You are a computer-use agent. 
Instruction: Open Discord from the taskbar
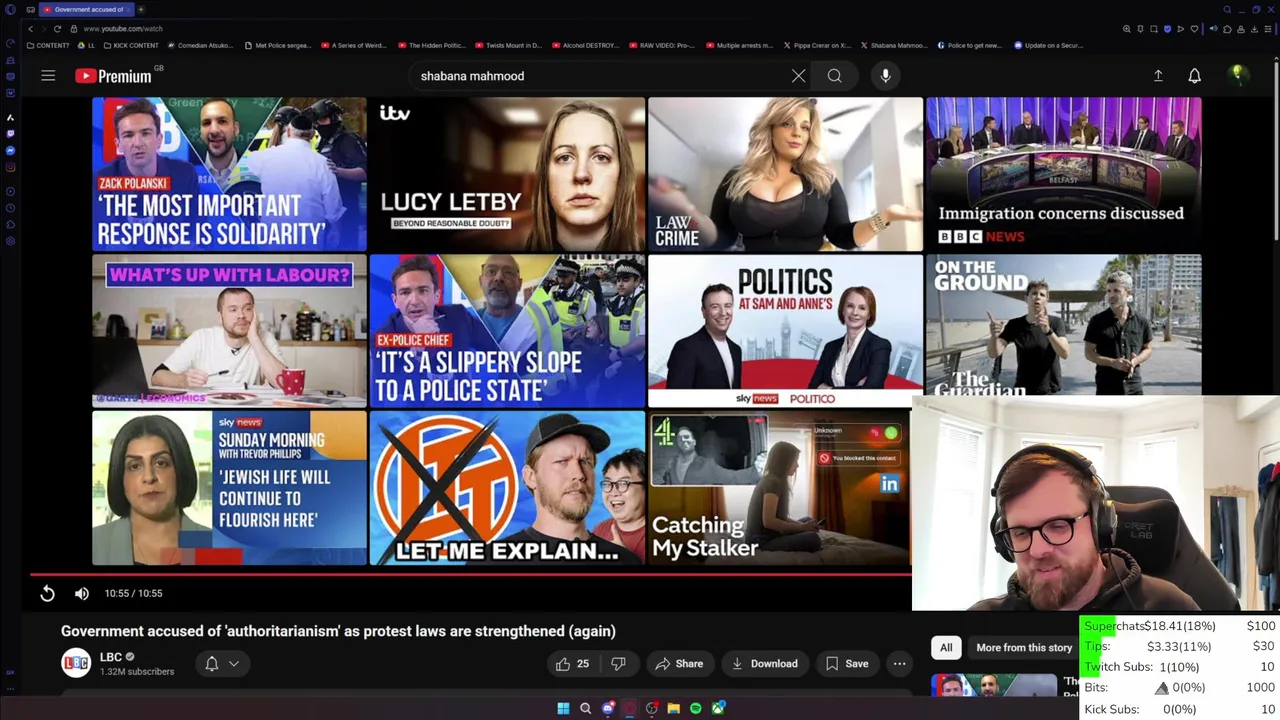tap(607, 708)
